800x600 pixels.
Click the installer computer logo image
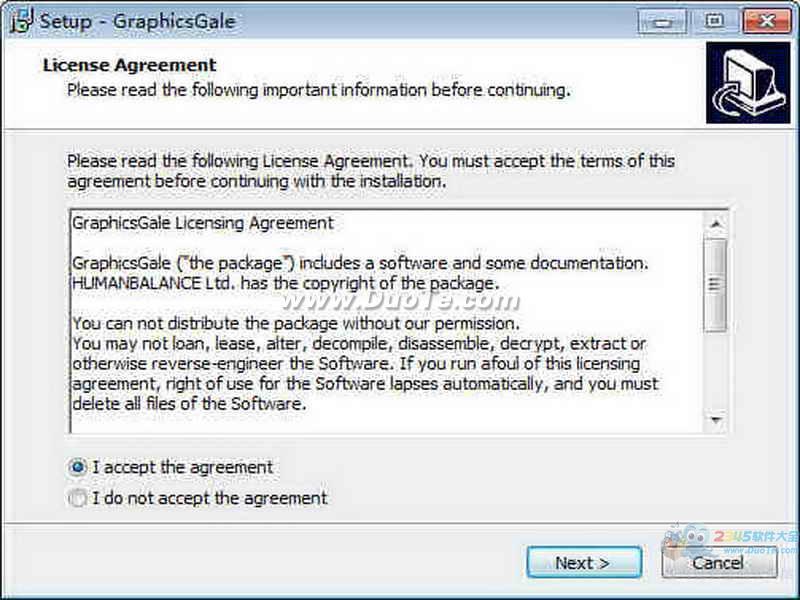tap(747, 83)
